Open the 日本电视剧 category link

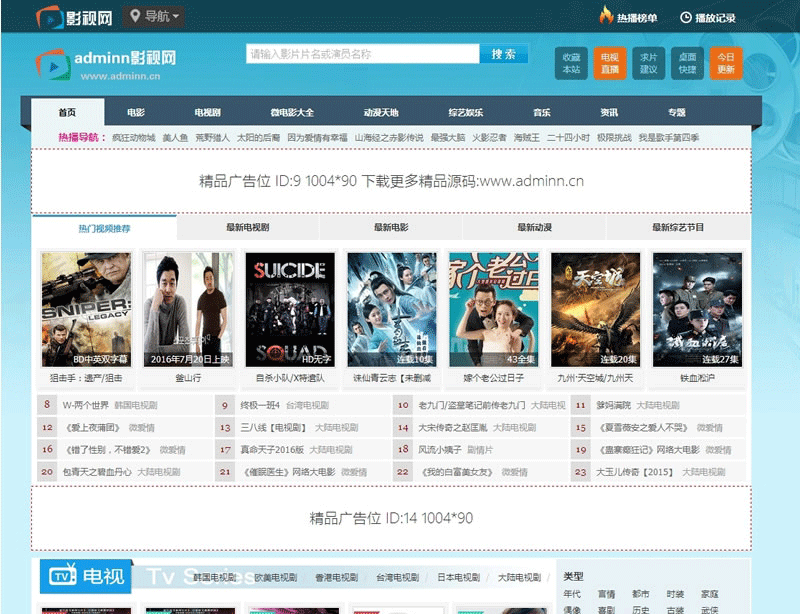tap(458, 577)
